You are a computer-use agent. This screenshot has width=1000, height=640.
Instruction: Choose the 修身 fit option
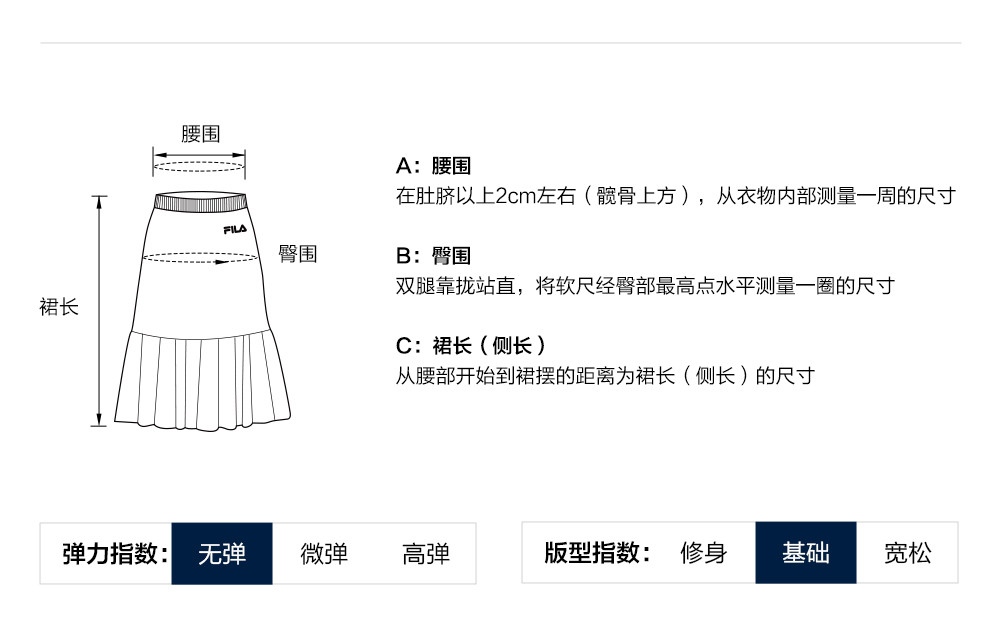click(x=704, y=552)
